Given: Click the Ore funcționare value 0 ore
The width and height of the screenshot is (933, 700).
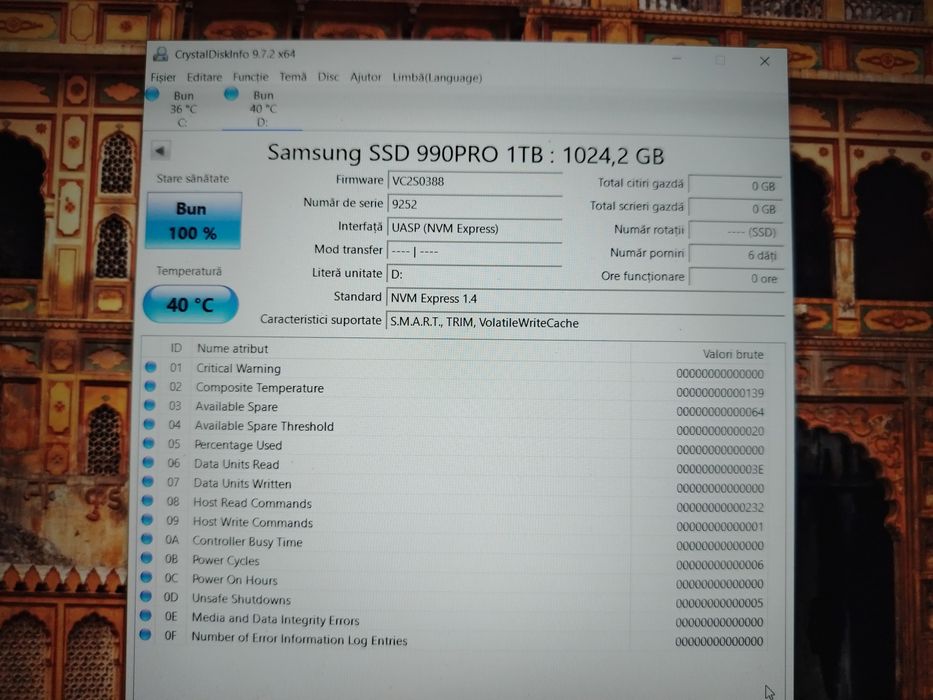Looking at the screenshot, I should tap(736, 279).
